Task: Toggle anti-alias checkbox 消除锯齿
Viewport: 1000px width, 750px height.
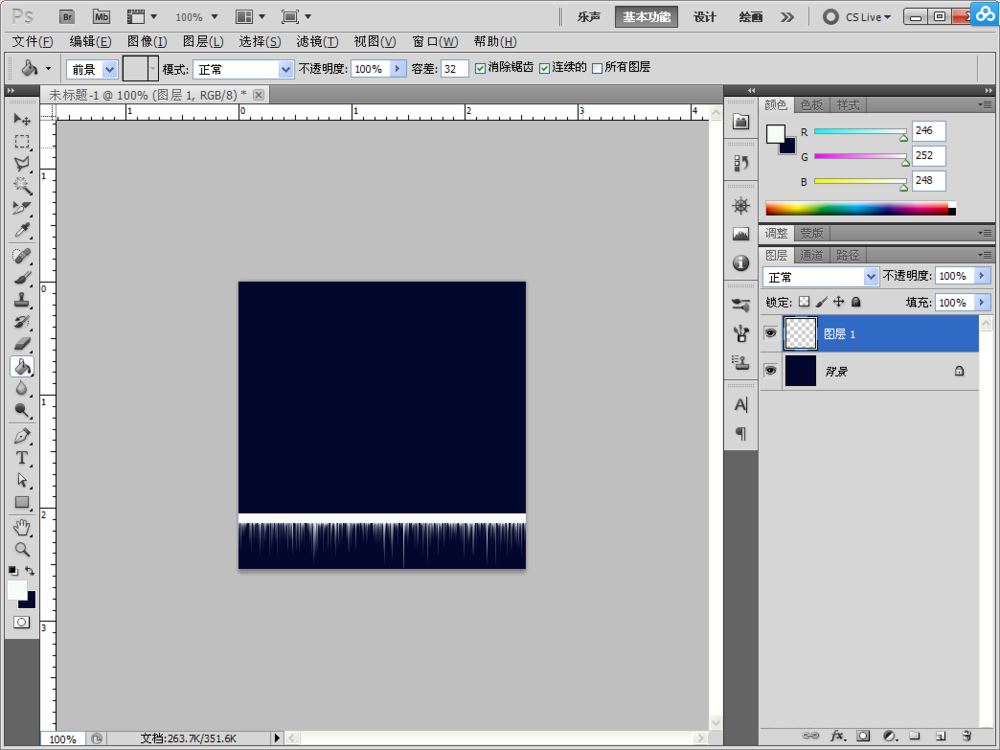Action: tap(480, 68)
